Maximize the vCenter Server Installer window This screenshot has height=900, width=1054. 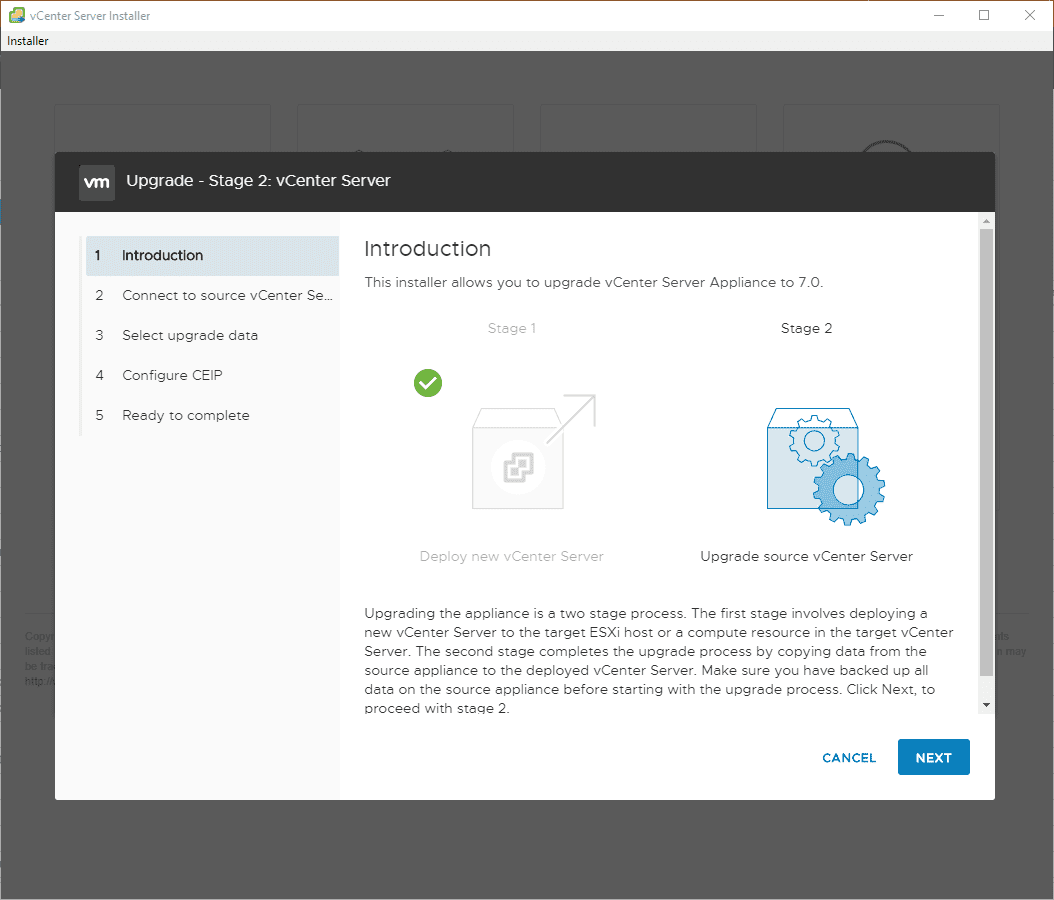point(984,16)
